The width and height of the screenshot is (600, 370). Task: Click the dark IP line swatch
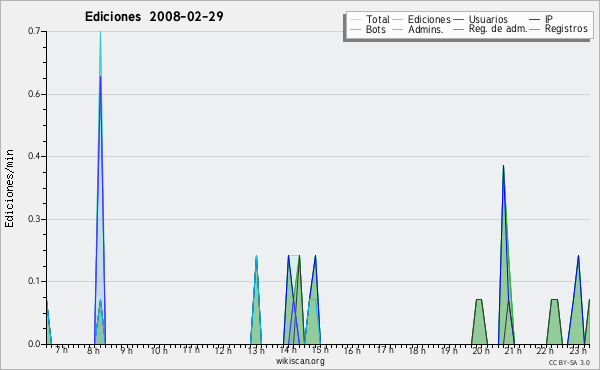click(535, 20)
